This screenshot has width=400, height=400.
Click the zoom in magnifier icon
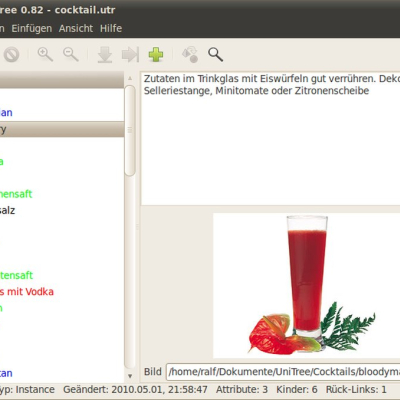coord(45,54)
